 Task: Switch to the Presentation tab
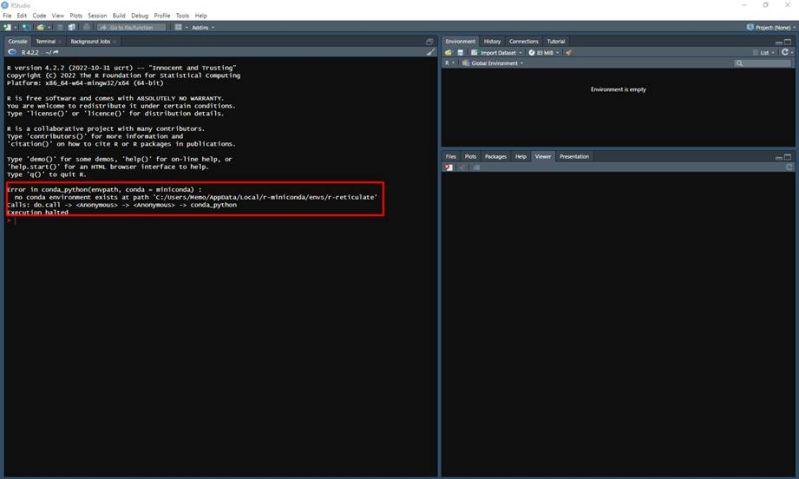[x=574, y=156]
